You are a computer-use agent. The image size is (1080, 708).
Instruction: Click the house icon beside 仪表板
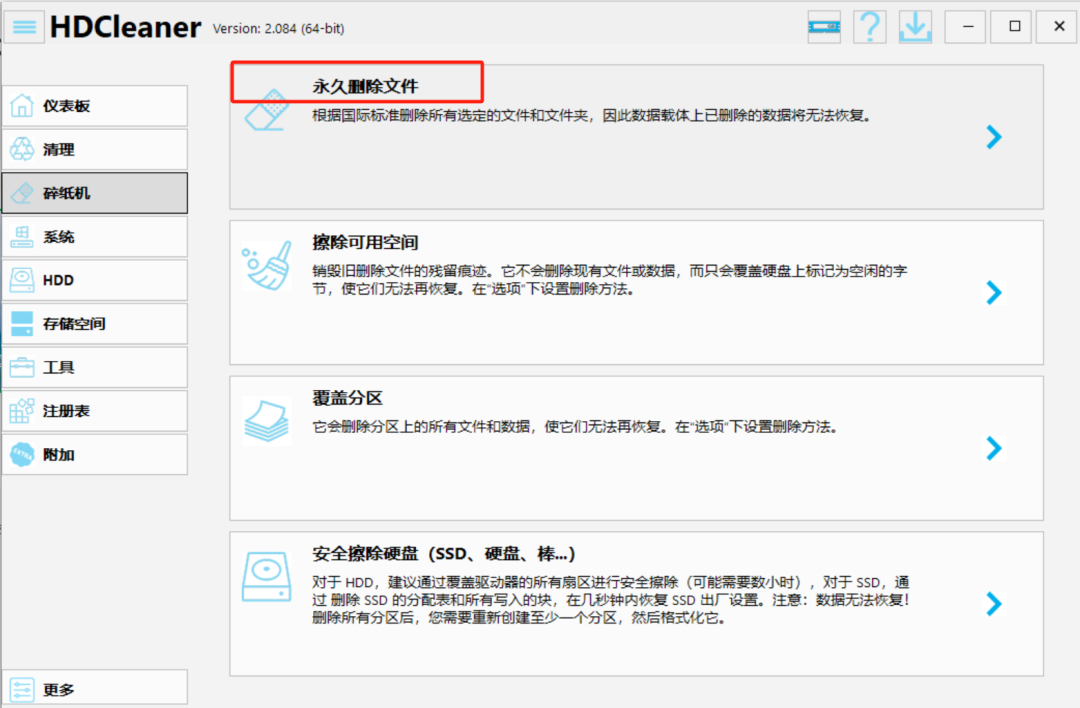[x=22, y=105]
